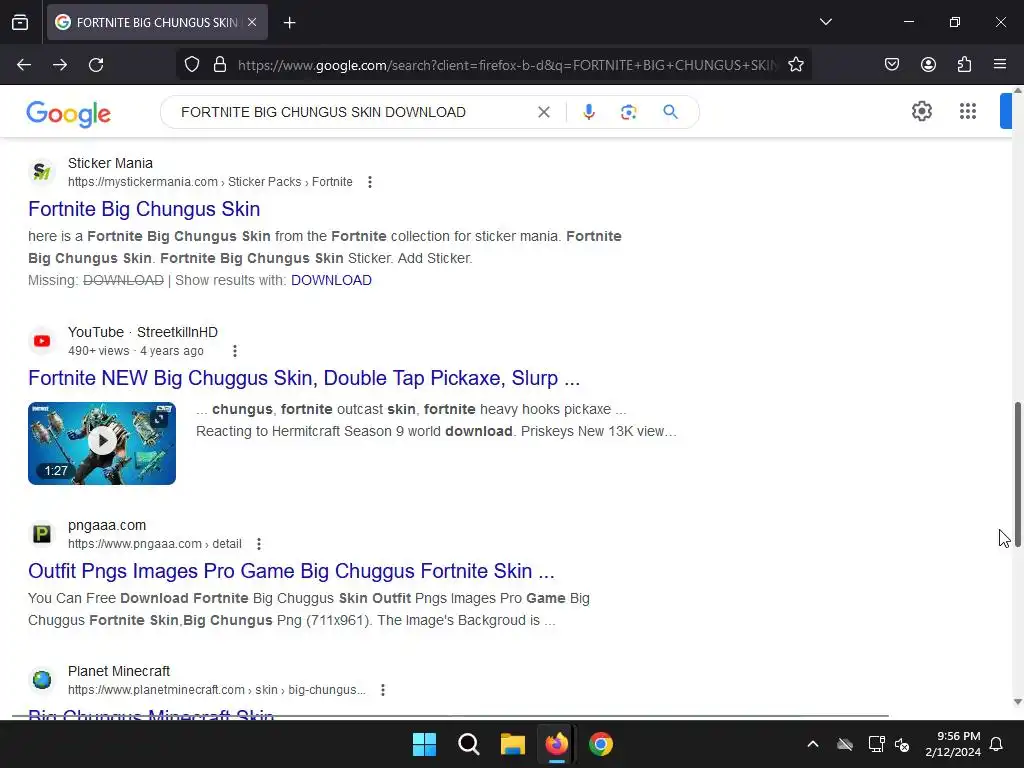Open the Pocket save icon

click(892, 65)
